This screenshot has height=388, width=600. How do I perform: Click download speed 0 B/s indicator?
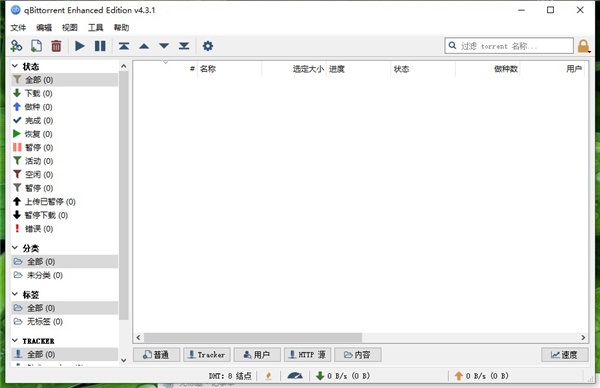click(343, 376)
